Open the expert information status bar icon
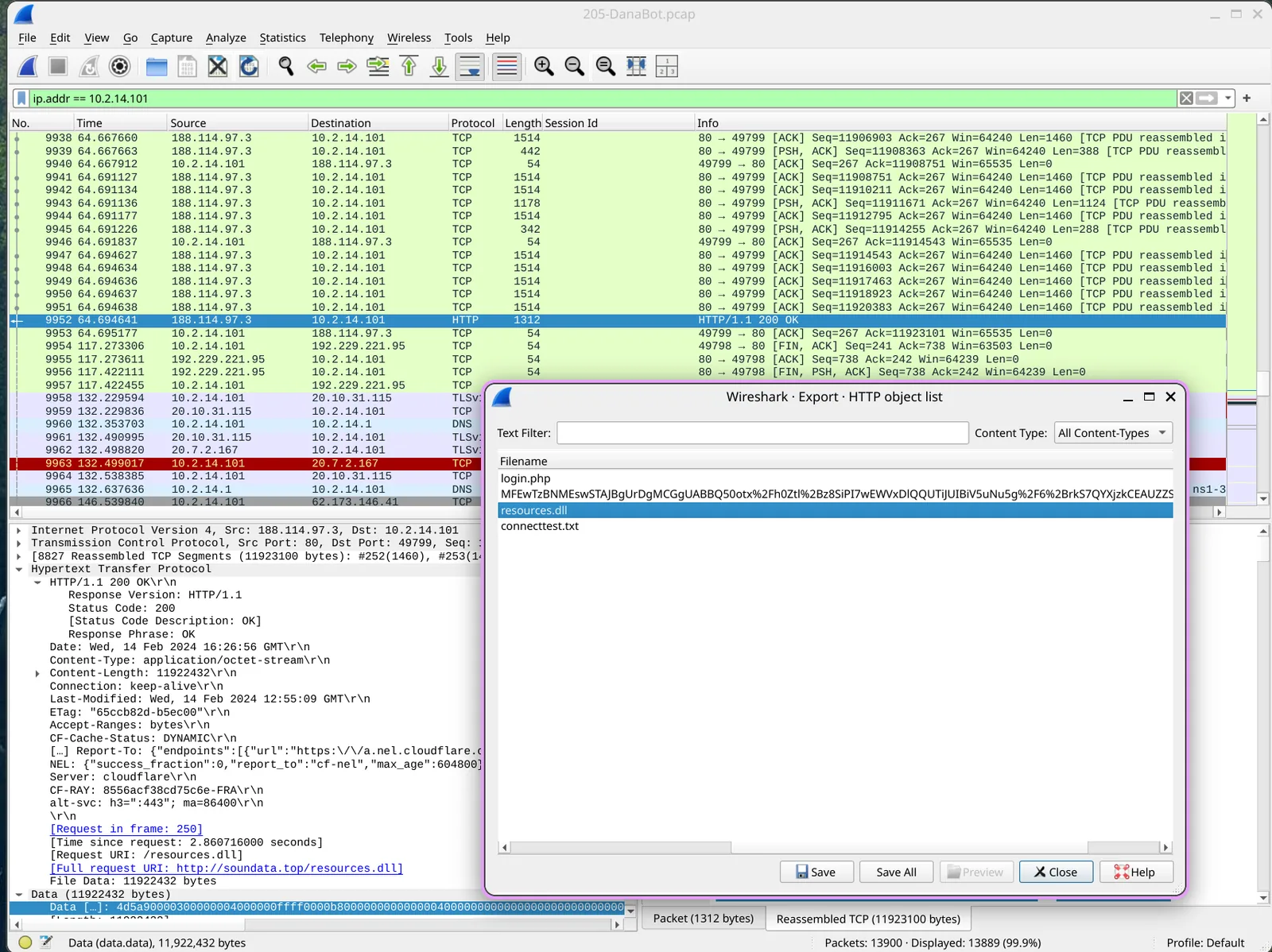This screenshot has height=952, width=1272. (x=25, y=942)
